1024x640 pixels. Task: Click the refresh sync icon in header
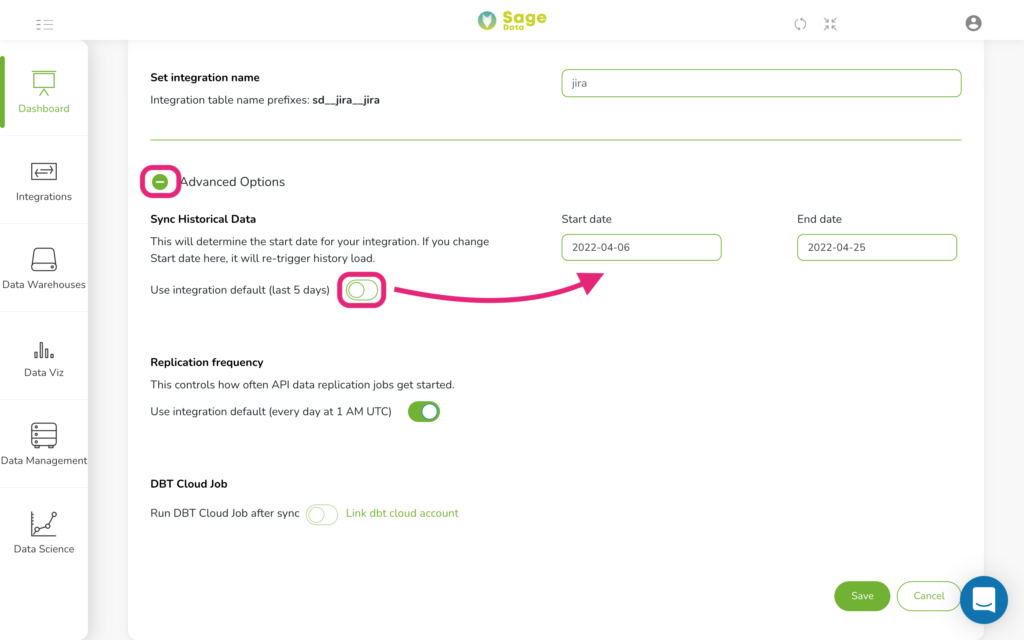point(800,24)
